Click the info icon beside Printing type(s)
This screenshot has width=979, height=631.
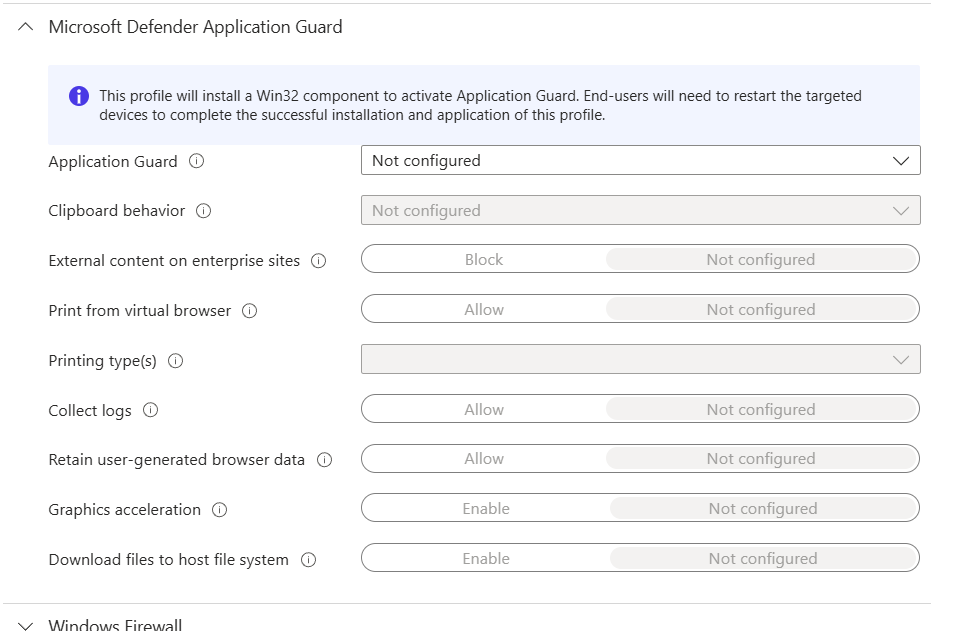175,361
